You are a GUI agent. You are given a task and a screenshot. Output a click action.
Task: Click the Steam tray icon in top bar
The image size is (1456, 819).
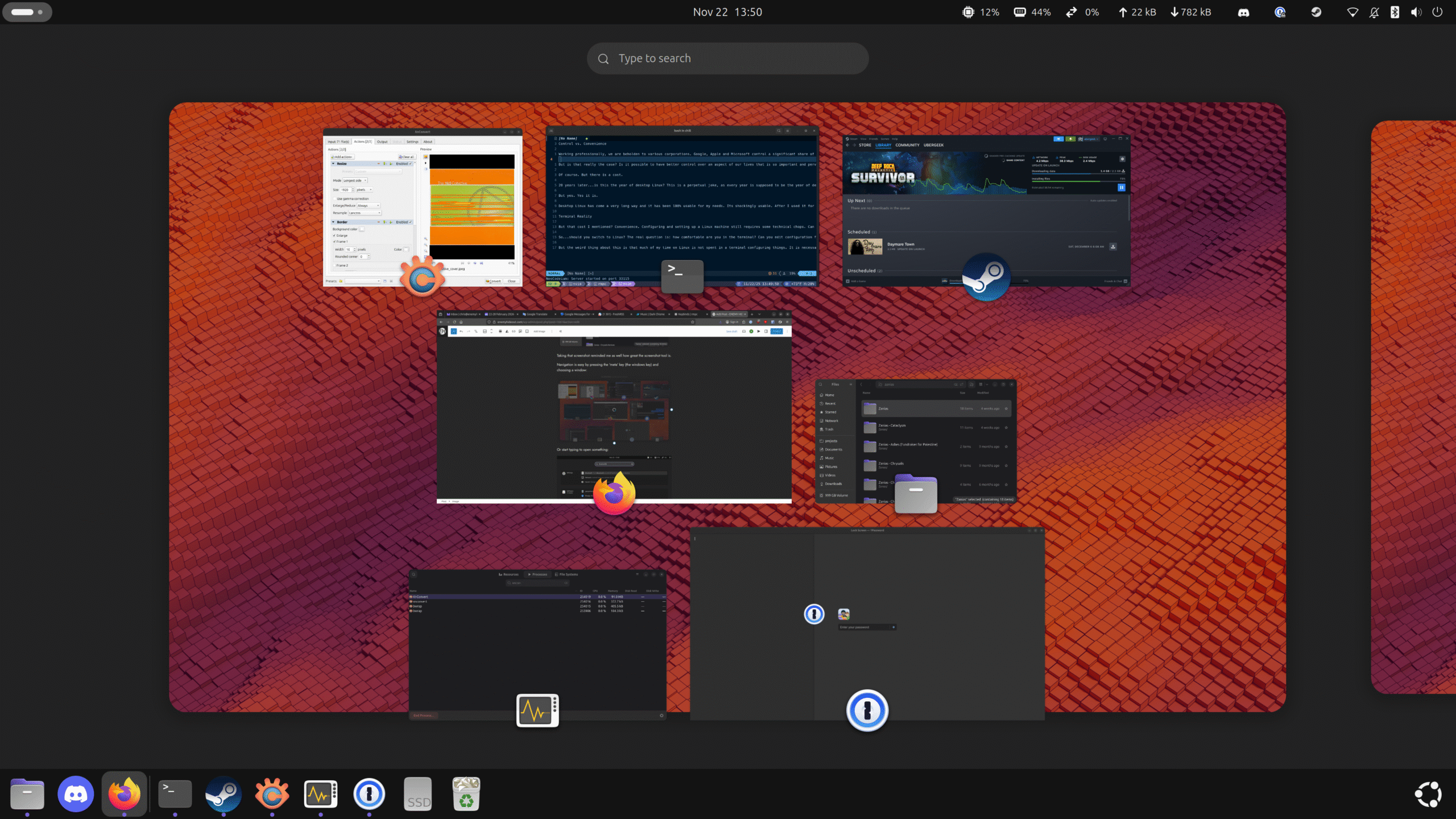[1316, 12]
